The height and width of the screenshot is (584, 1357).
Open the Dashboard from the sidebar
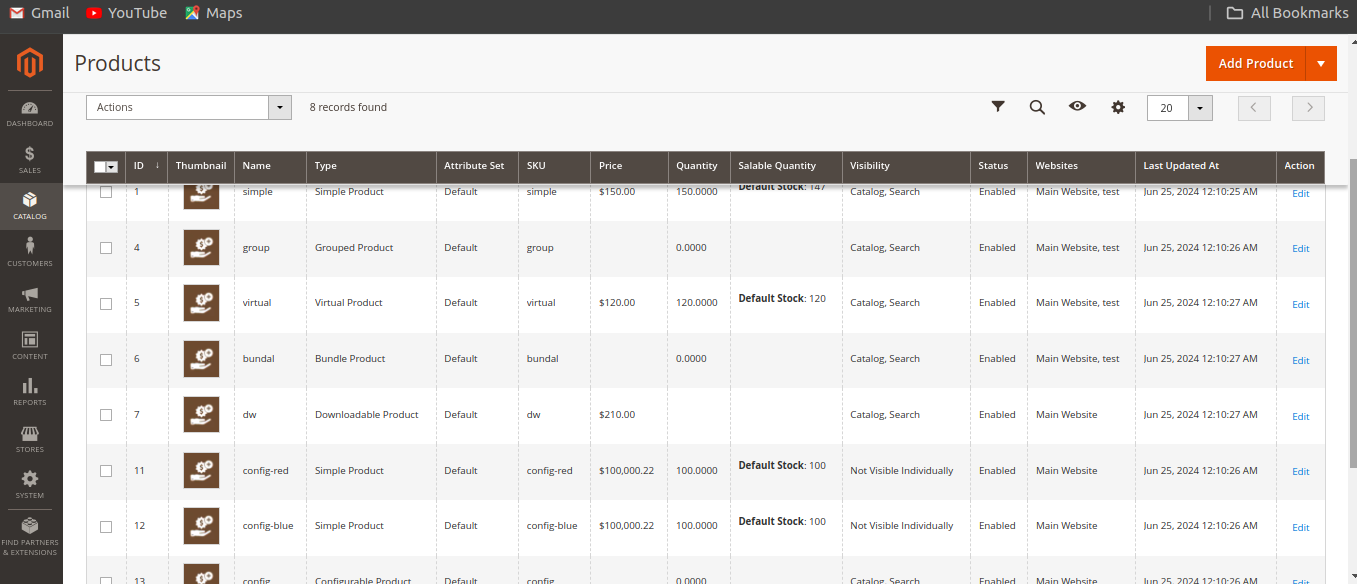30,112
